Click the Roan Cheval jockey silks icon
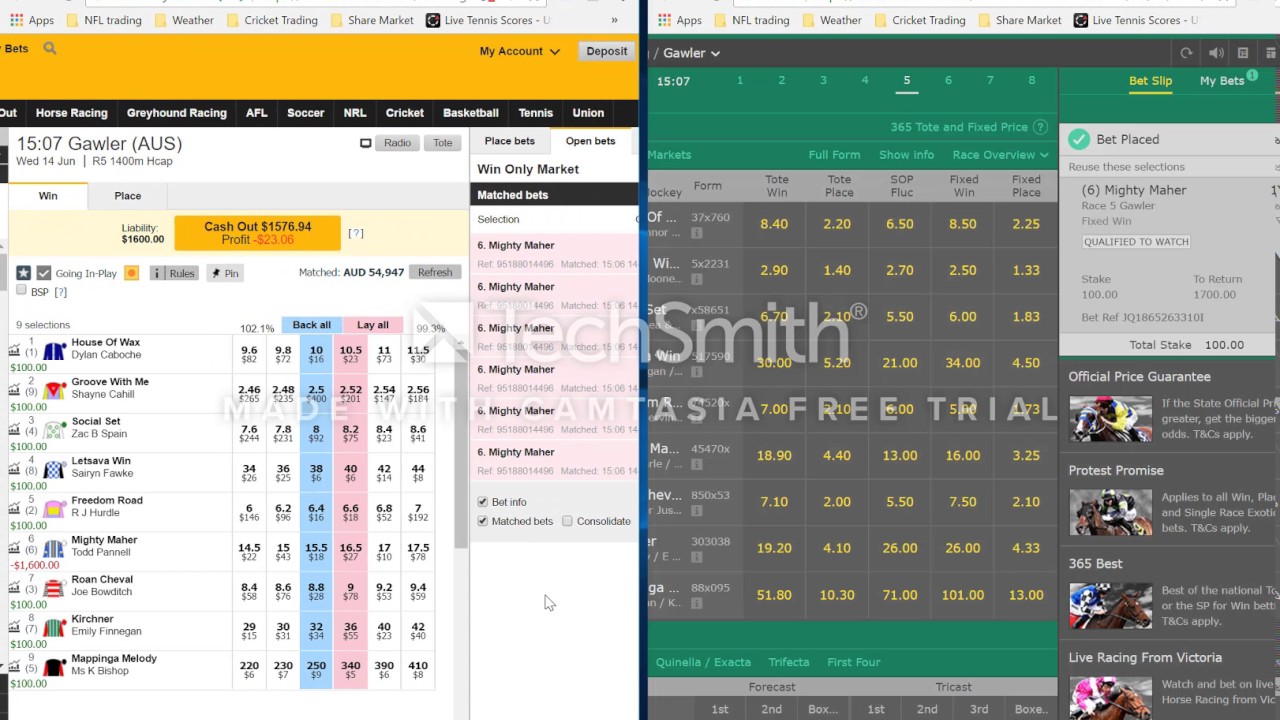The width and height of the screenshot is (1280, 720). click(x=54, y=587)
